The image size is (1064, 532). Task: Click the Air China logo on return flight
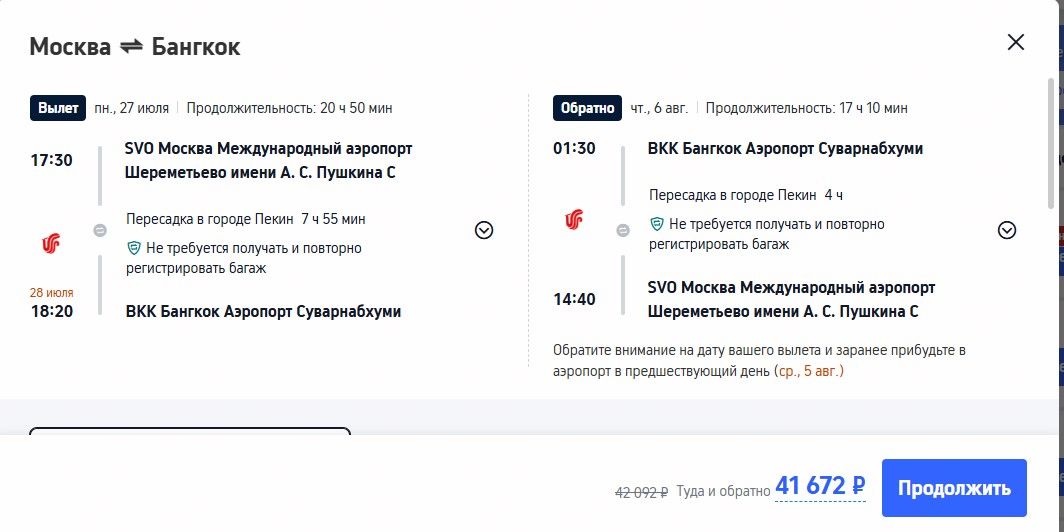[x=574, y=219]
